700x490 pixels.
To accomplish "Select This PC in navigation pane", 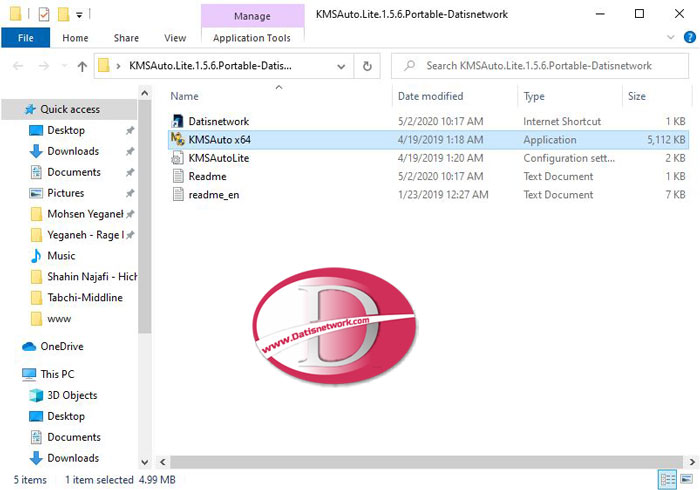I will 57,374.
